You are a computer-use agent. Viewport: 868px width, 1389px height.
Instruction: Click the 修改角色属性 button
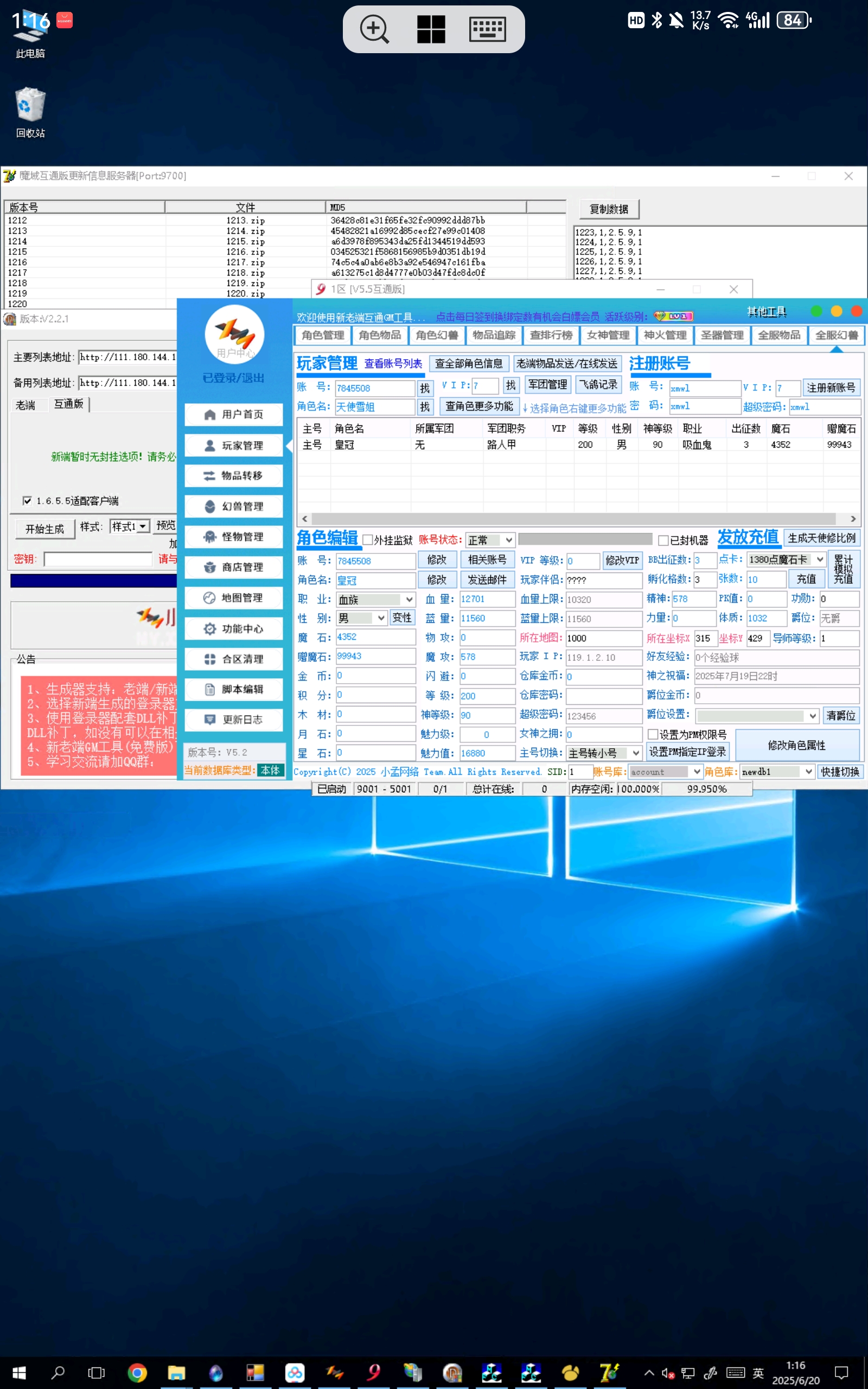796,744
